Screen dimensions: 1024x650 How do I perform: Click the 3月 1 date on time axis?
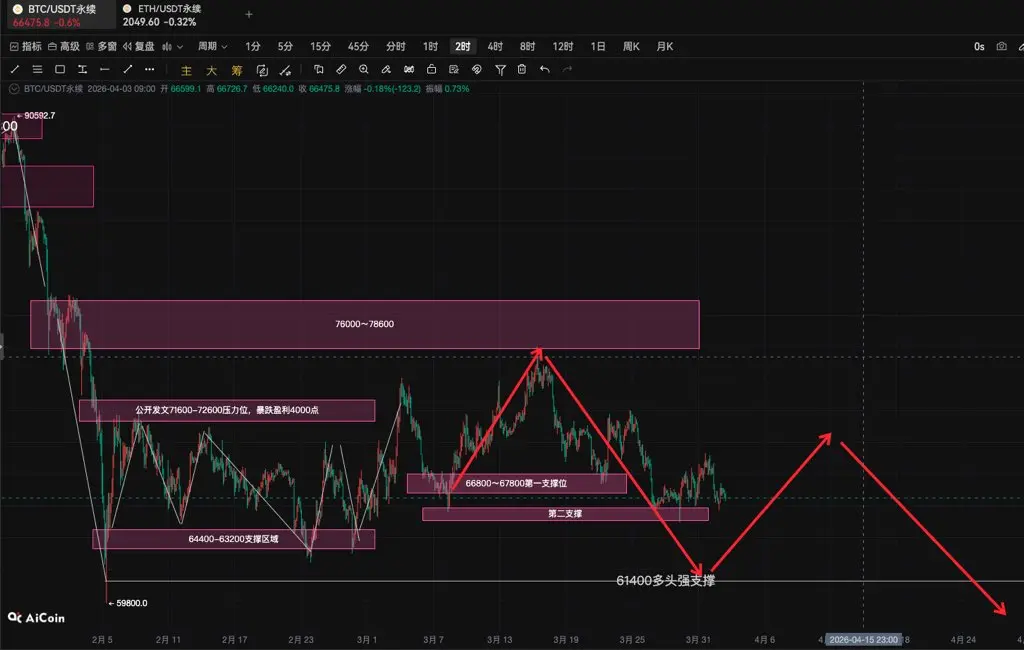366,640
